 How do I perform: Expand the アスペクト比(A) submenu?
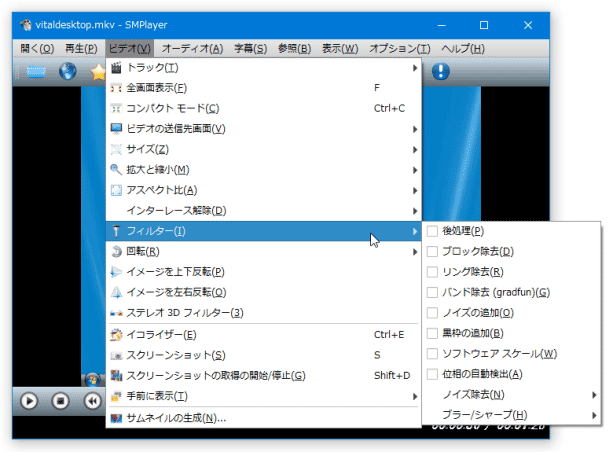[162, 190]
